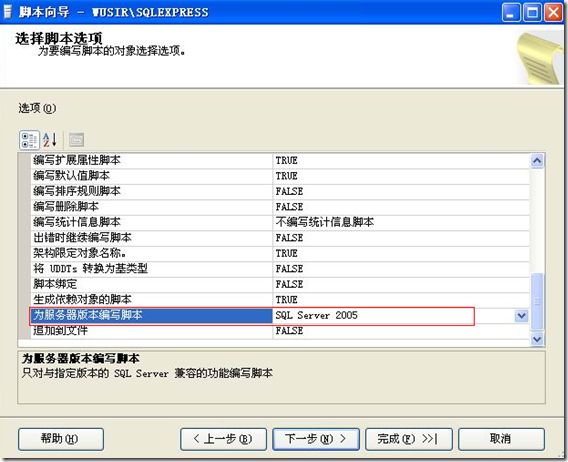The height and width of the screenshot is (462, 568).
Task: Open dropdown for SQL Server 2005 value
Action: pos(521,316)
